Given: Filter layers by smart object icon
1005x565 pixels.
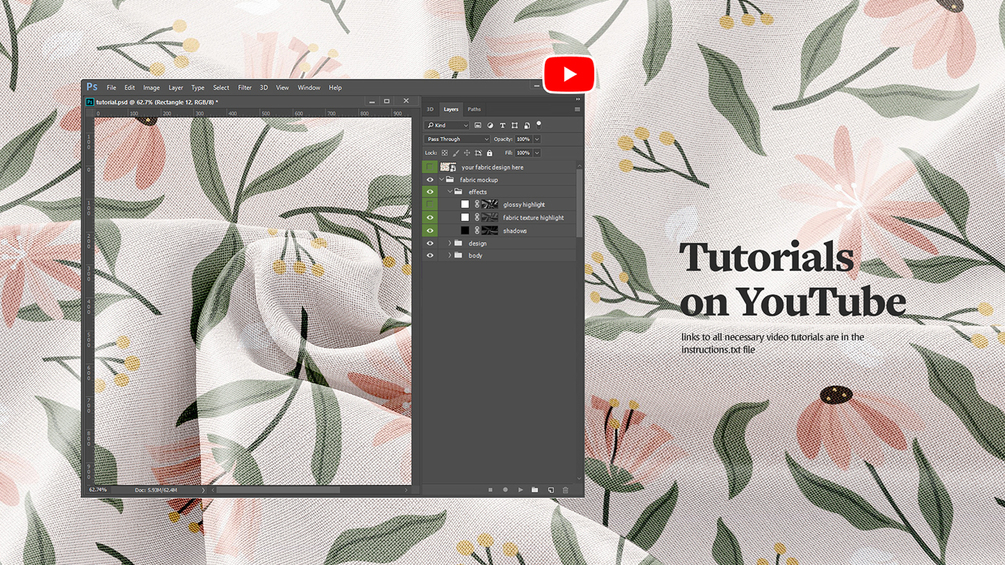Looking at the screenshot, I should coord(527,126).
